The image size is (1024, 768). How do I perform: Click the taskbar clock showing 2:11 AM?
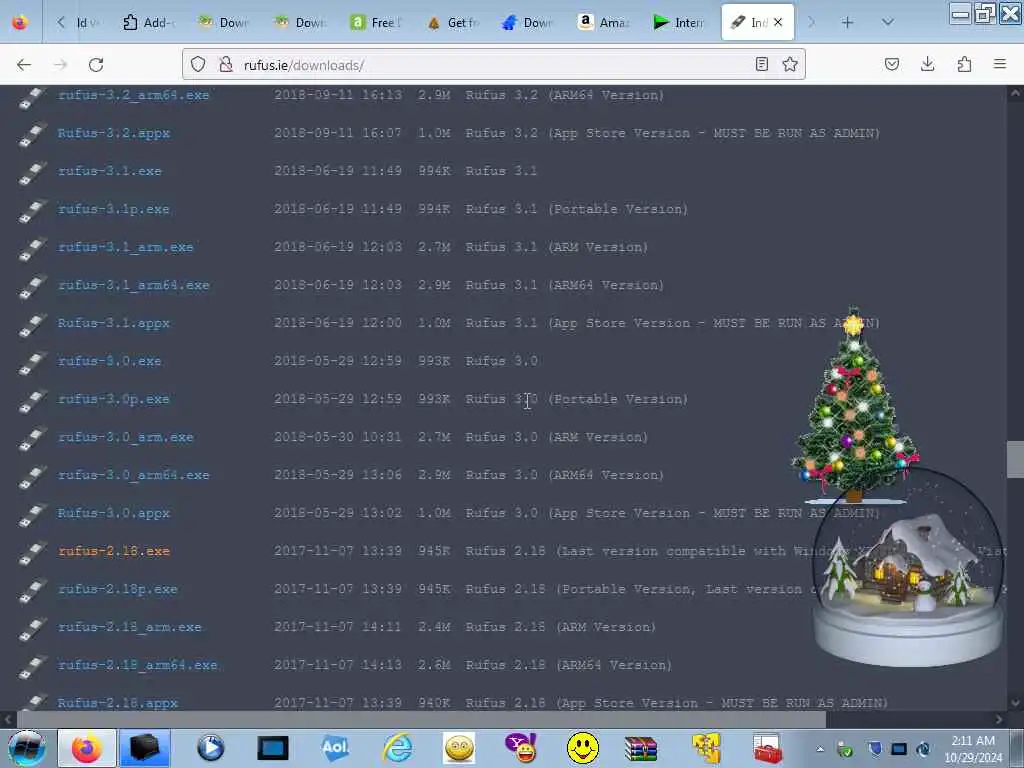tap(973, 749)
